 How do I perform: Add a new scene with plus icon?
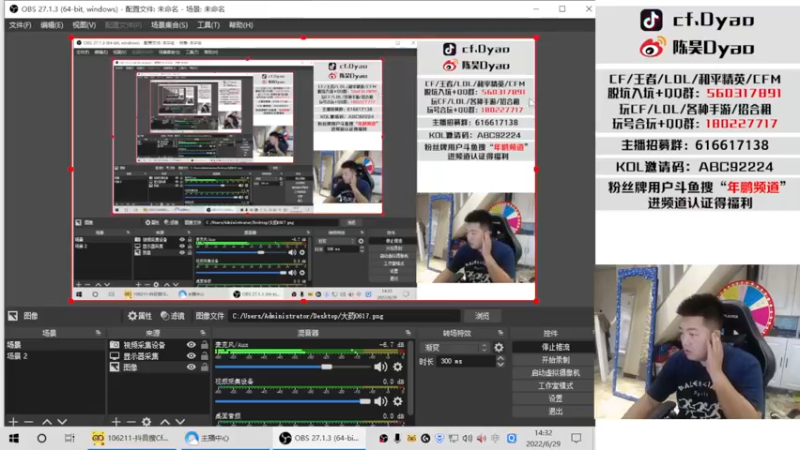point(14,422)
